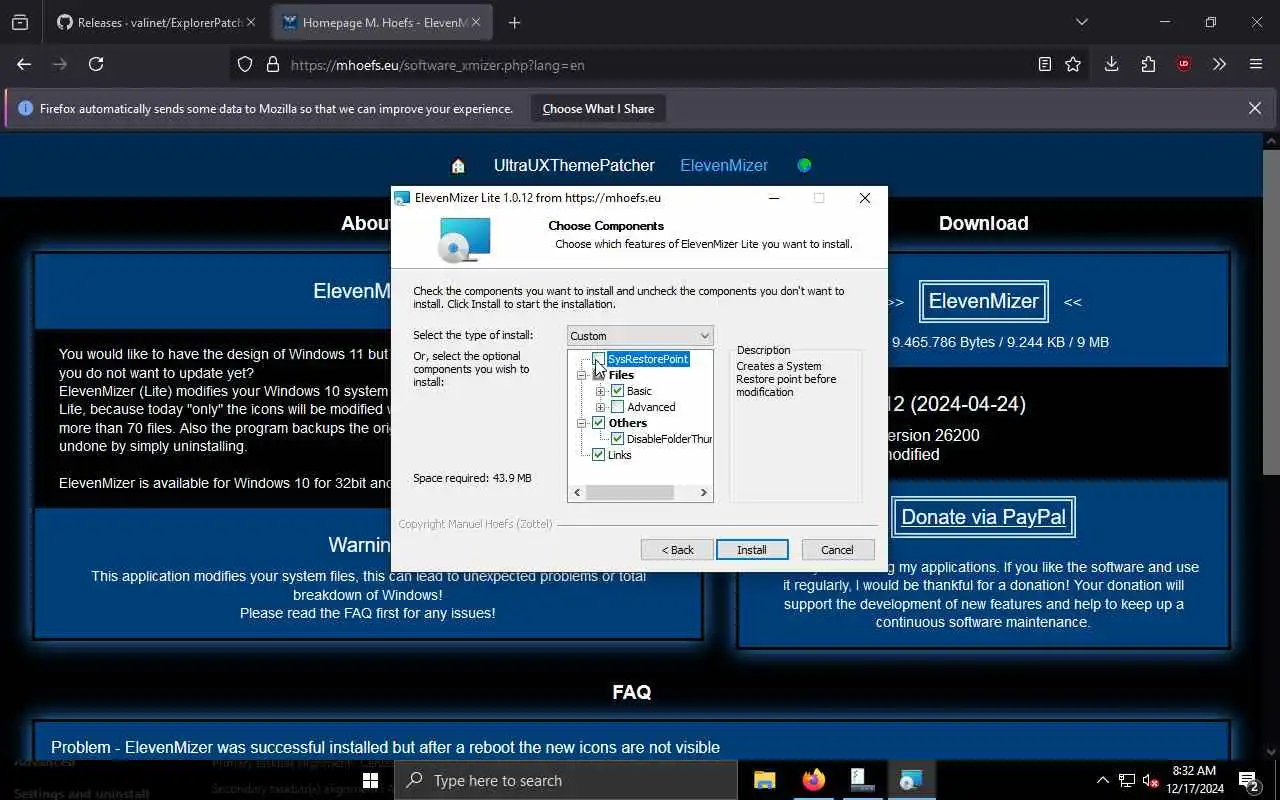Toggle reader view icon

(1045, 64)
